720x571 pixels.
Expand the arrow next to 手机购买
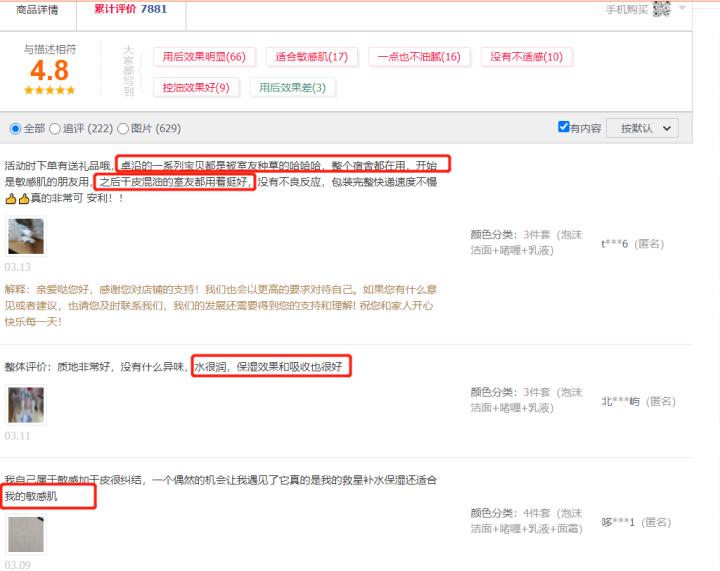pyautogui.click(x=682, y=8)
